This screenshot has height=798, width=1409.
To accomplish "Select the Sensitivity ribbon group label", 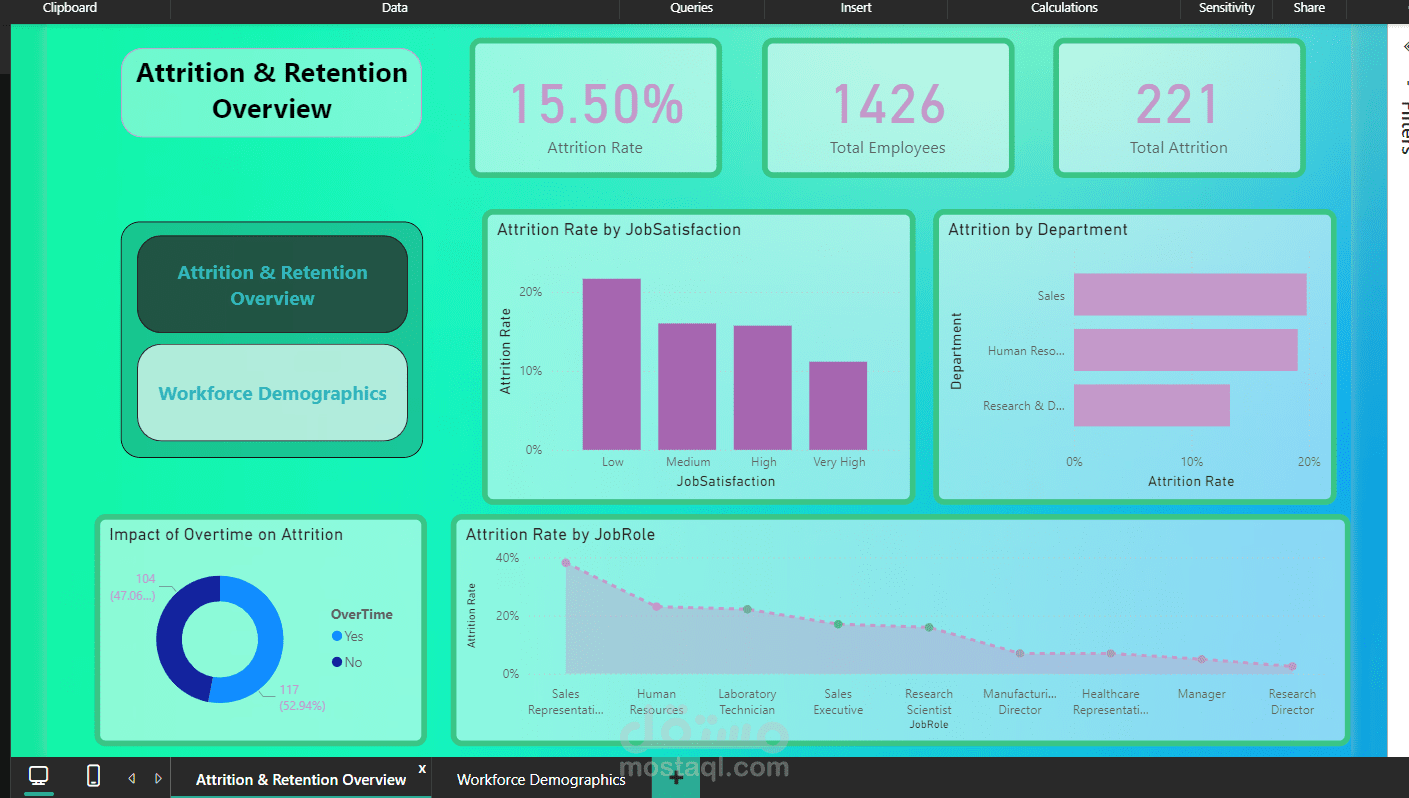I will point(1226,8).
